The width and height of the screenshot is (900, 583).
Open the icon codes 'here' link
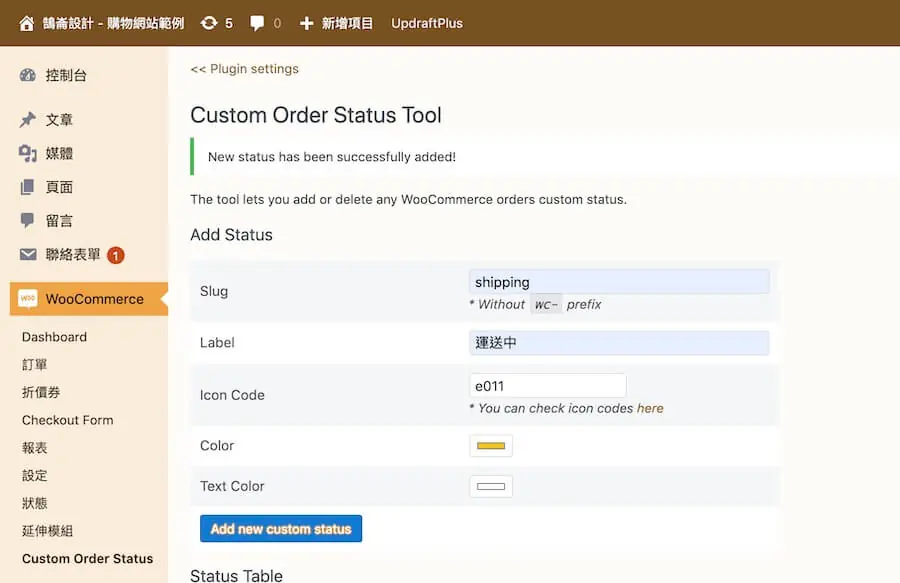click(x=650, y=408)
